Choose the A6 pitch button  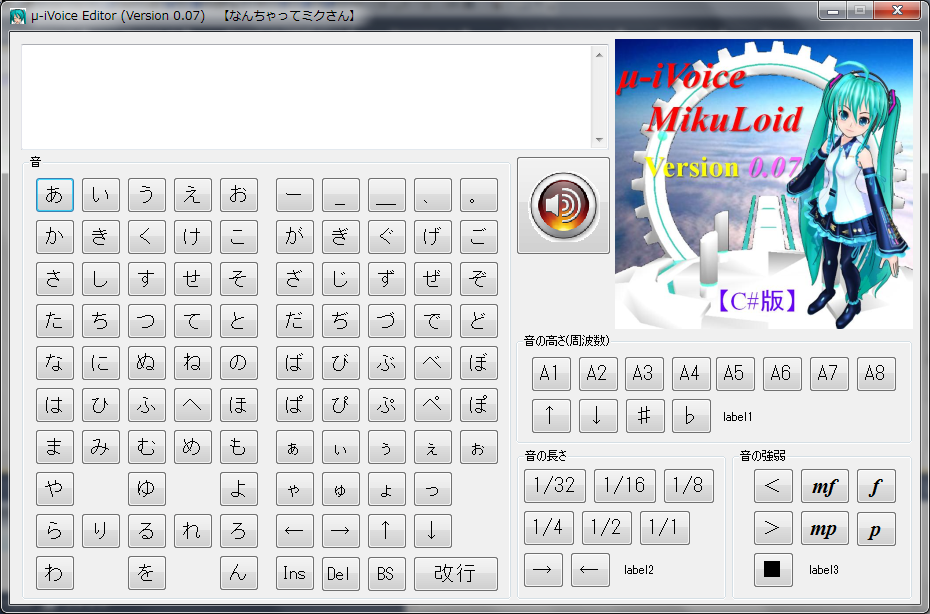(x=782, y=373)
